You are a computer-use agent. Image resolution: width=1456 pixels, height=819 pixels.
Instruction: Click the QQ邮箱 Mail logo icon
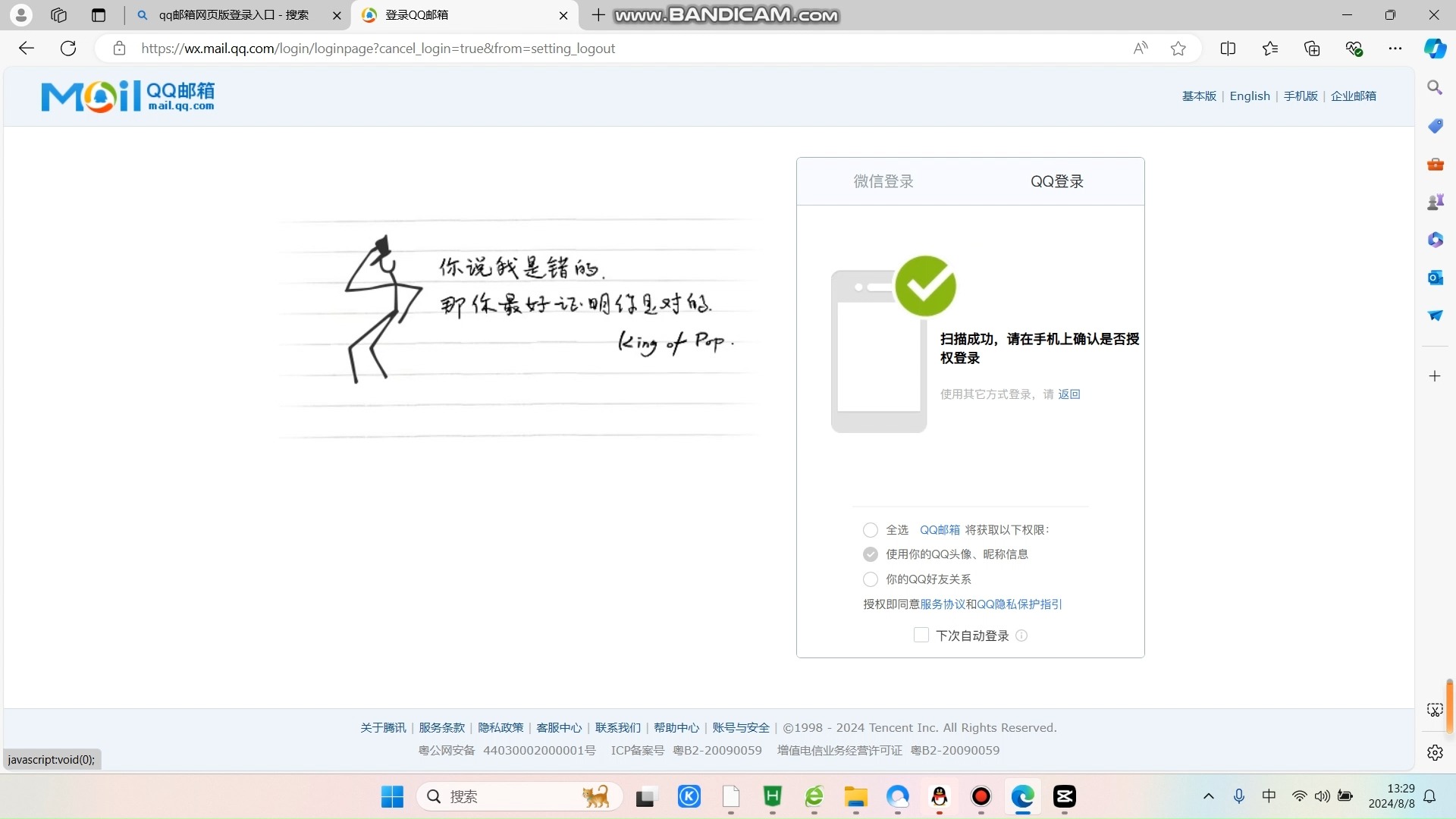[x=129, y=95]
